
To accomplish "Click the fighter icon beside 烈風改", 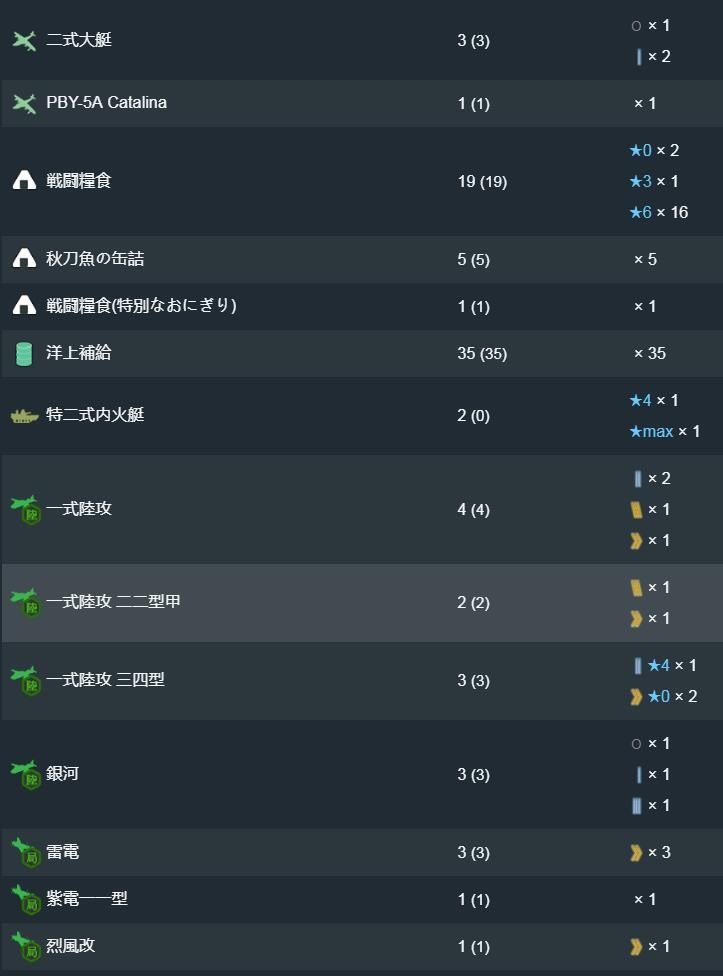I will [26, 946].
